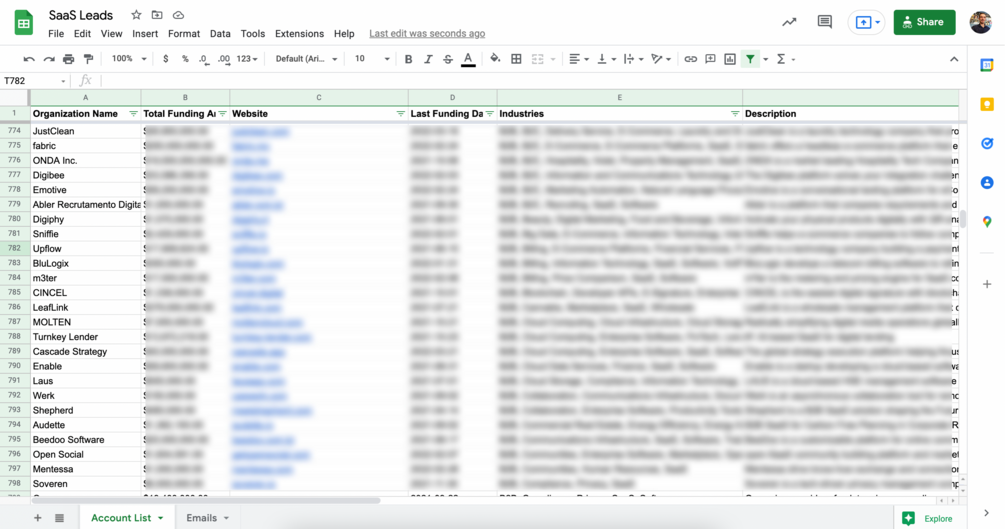This screenshot has height=529, width=1005.
Task: Switch to the Emails sheet tab
Action: [x=207, y=517]
